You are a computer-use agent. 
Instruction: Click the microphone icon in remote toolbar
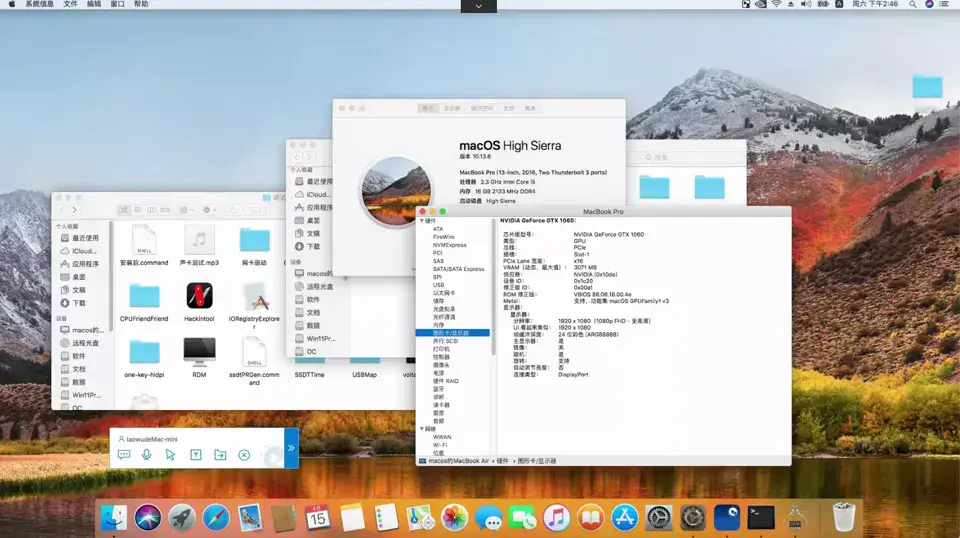pyautogui.click(x=146, y=455)
